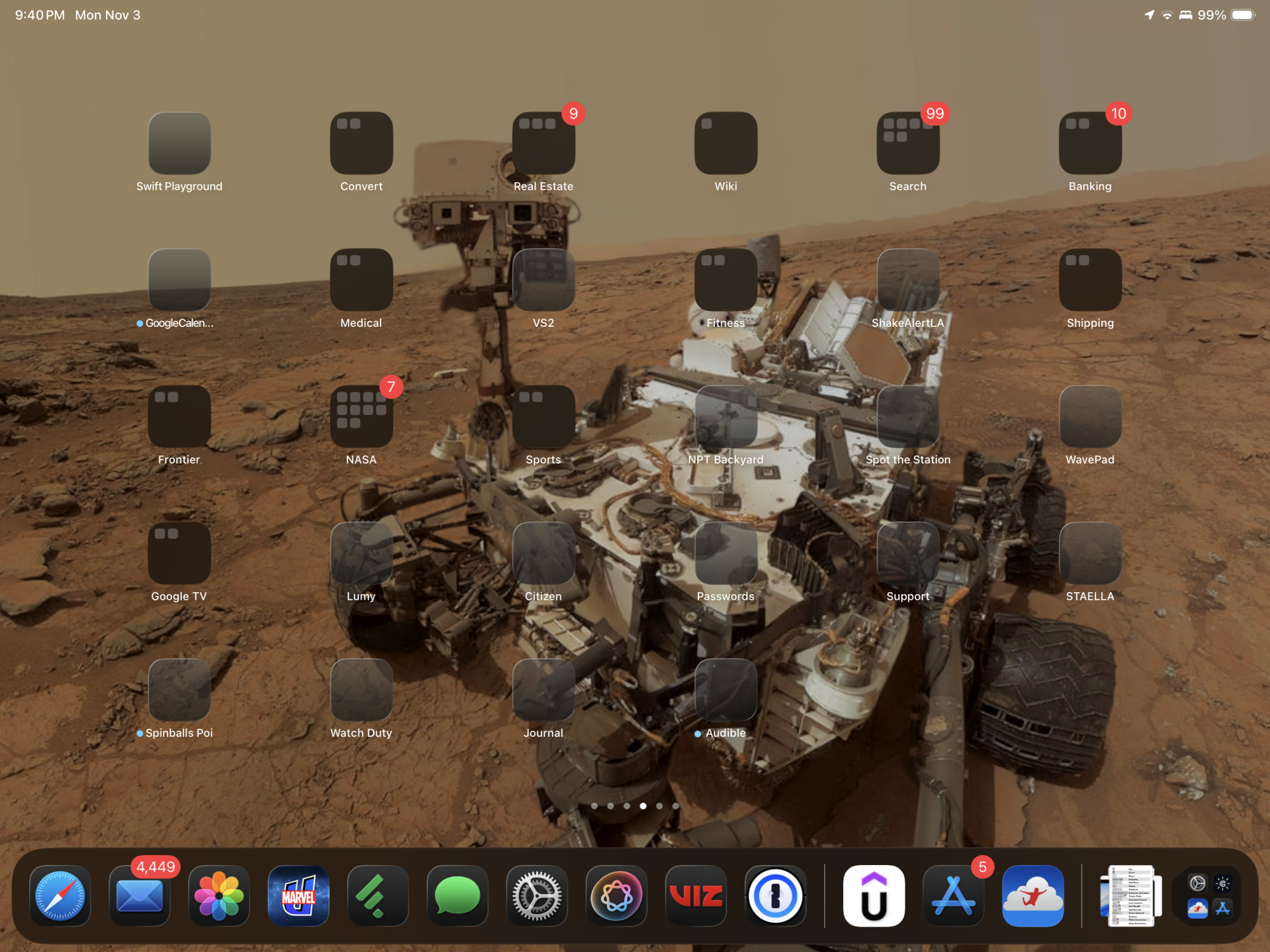Tap the battery status indicator
The width and height of the screenshot is (1270, 952).
[x=1242, y=15]
